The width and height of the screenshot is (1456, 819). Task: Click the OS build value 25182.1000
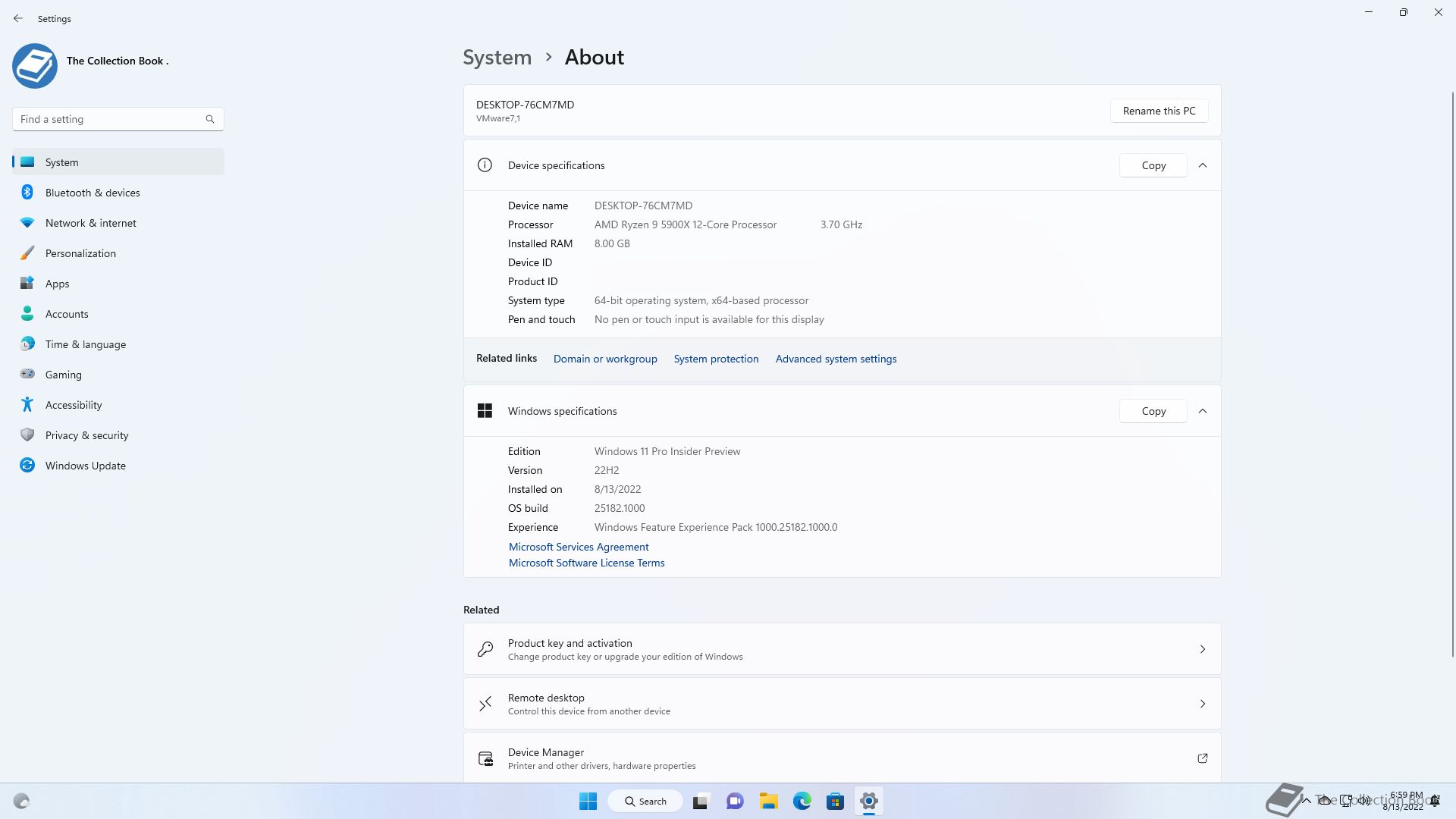620,508
